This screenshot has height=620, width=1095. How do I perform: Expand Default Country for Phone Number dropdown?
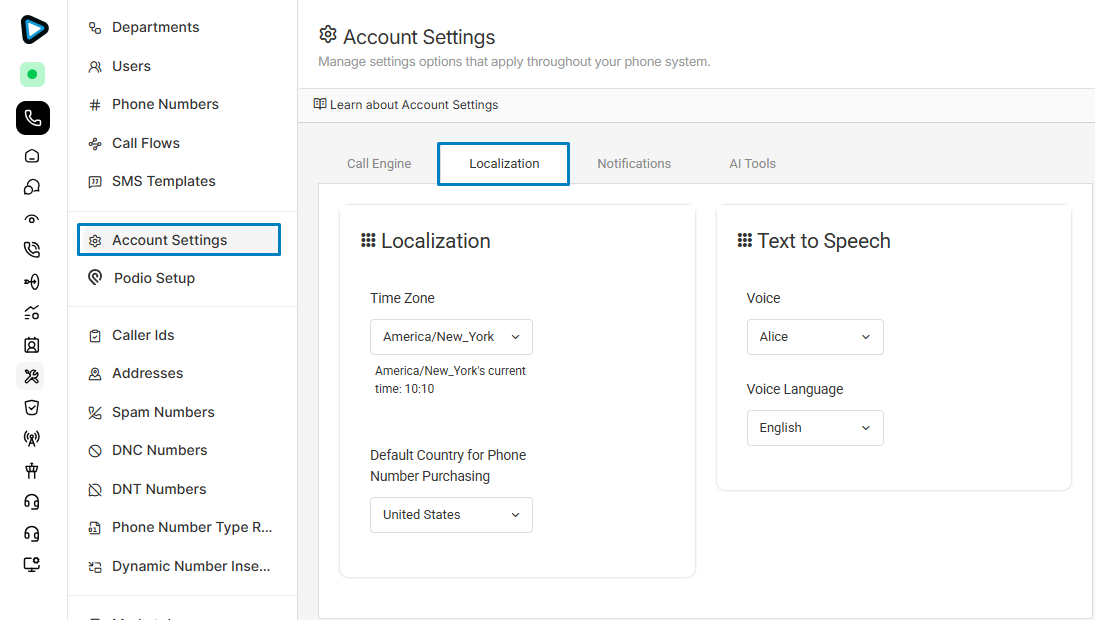pos(451,515)
